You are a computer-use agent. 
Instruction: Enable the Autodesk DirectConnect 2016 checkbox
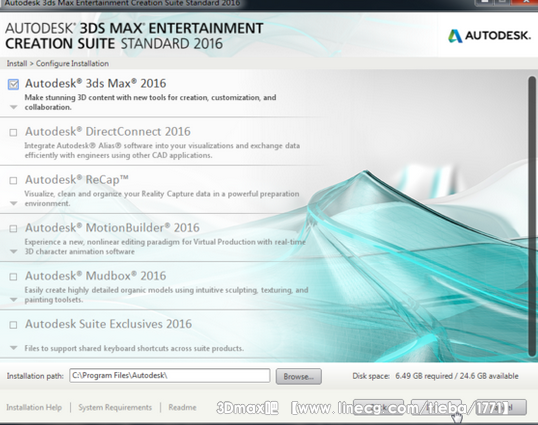click(x=13, y=132)
